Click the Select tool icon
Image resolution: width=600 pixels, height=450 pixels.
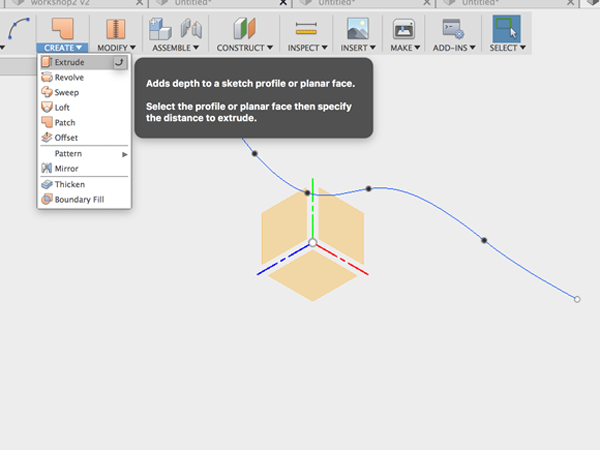pyautogui.click(x=506, y=29)
